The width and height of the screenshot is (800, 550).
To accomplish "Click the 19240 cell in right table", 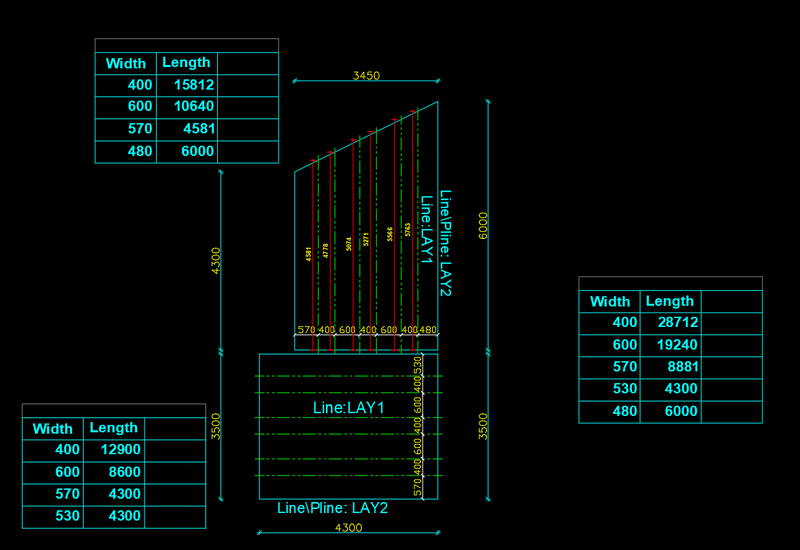I will [670, 345].
